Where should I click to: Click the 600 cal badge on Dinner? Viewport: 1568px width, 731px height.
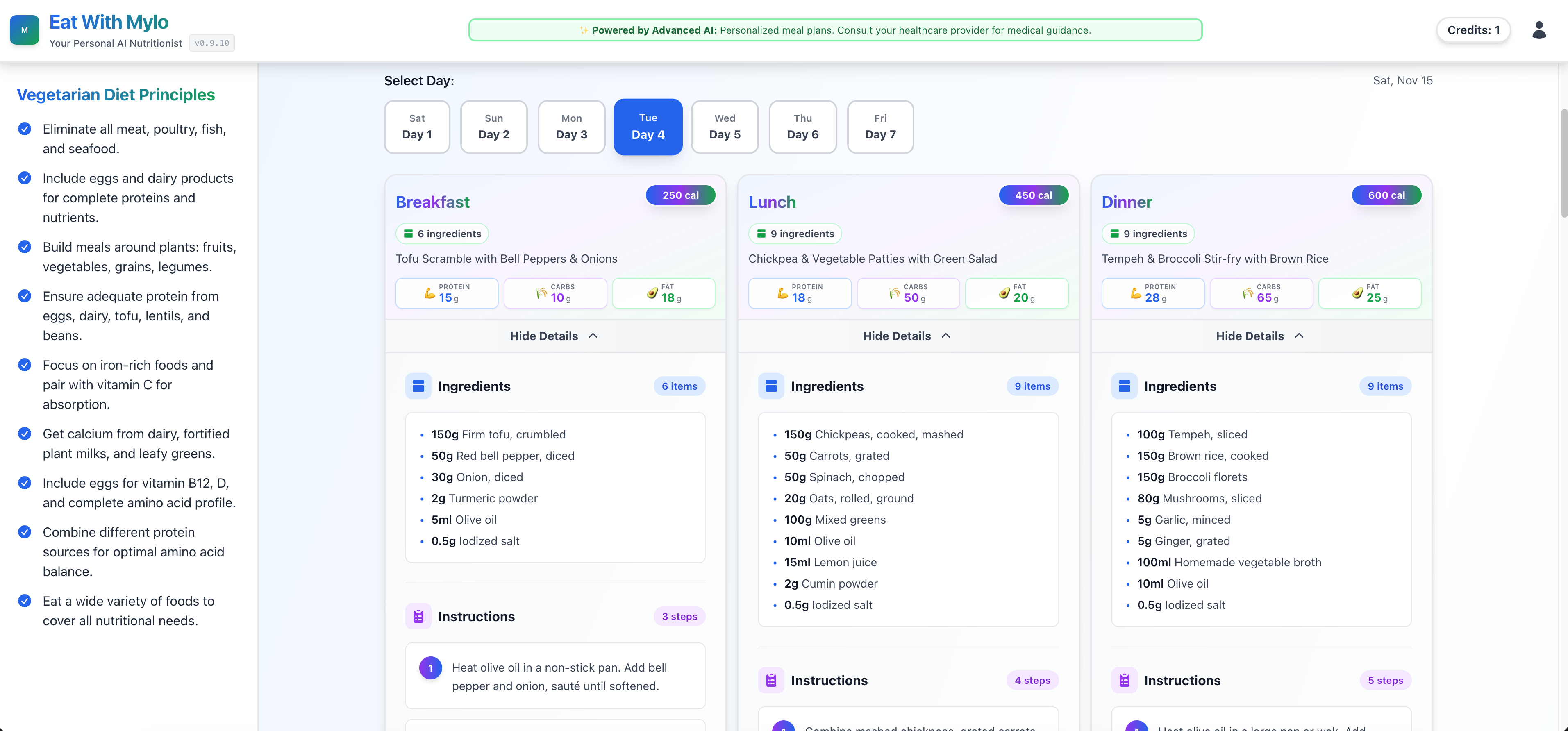(1386, 195)
